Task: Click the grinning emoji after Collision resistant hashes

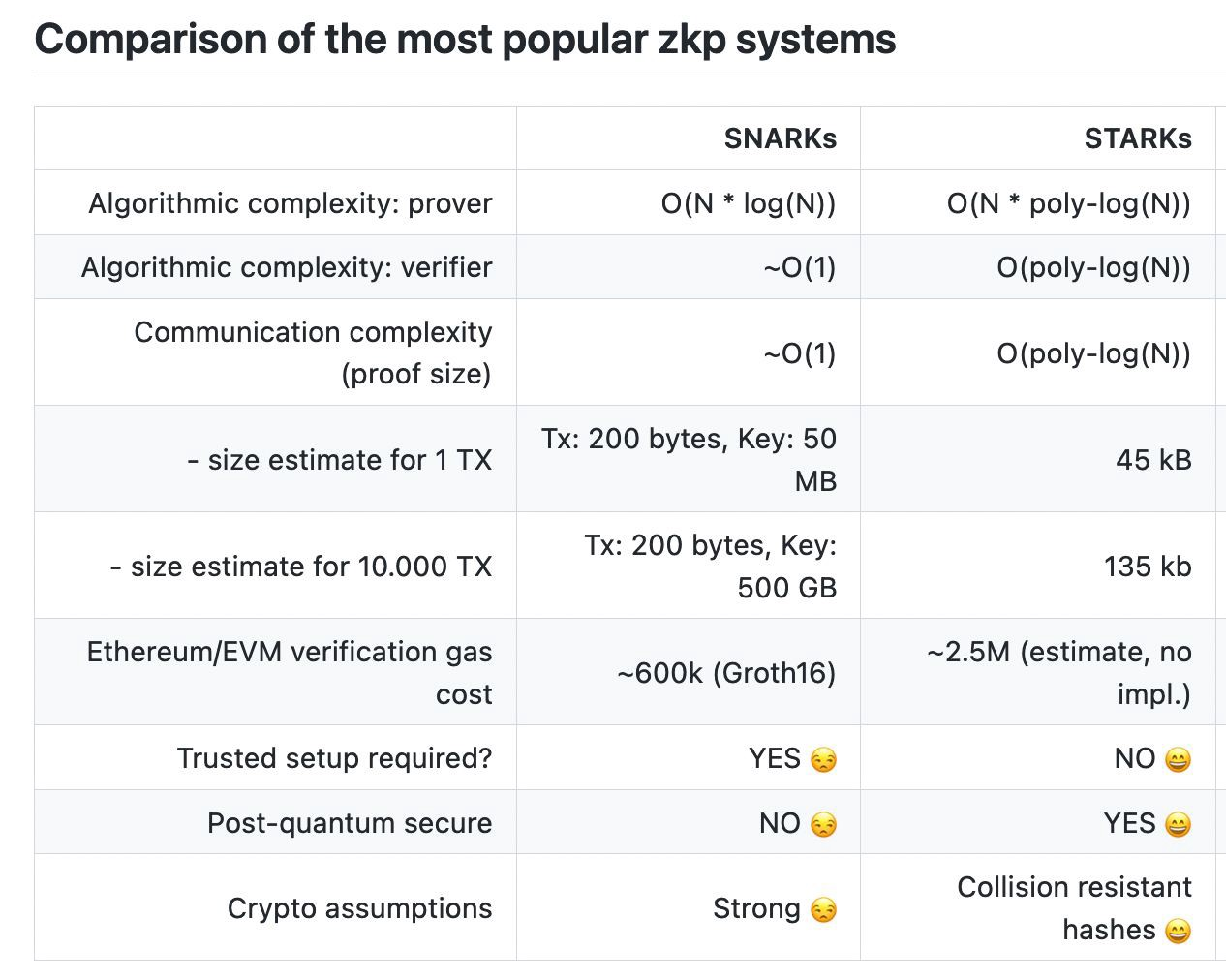Action: click(1178, 932)
